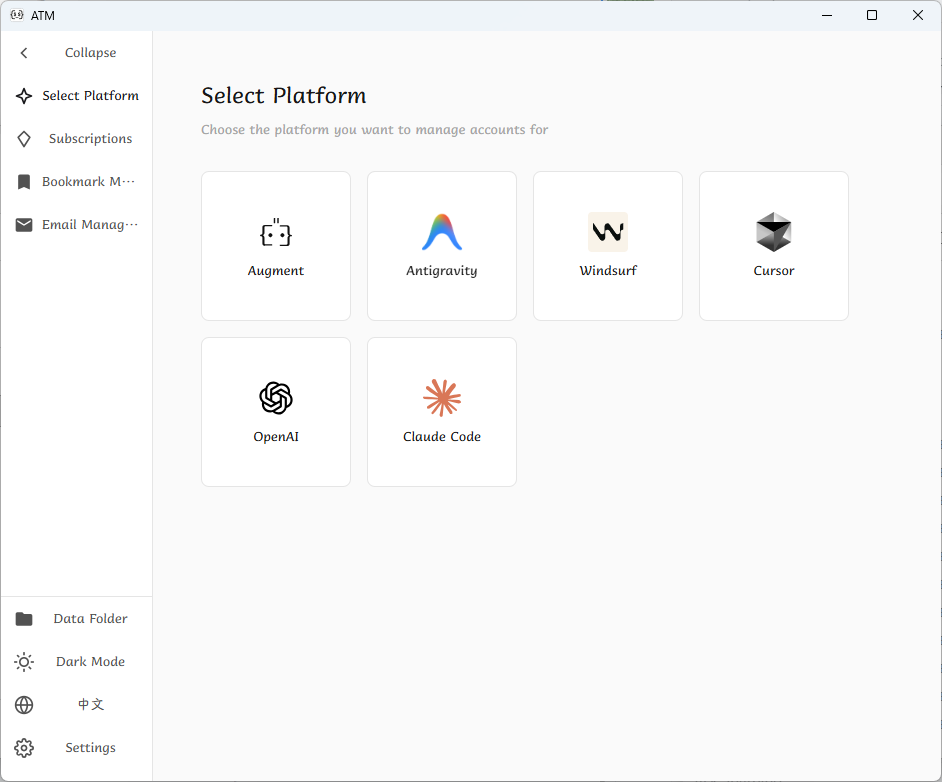Click the Augment robot face logo

coord(276,232)
